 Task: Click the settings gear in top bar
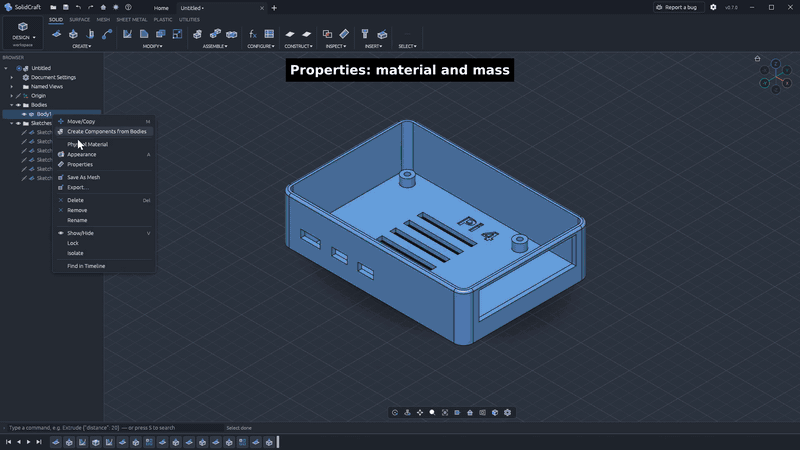pos(713,7)
